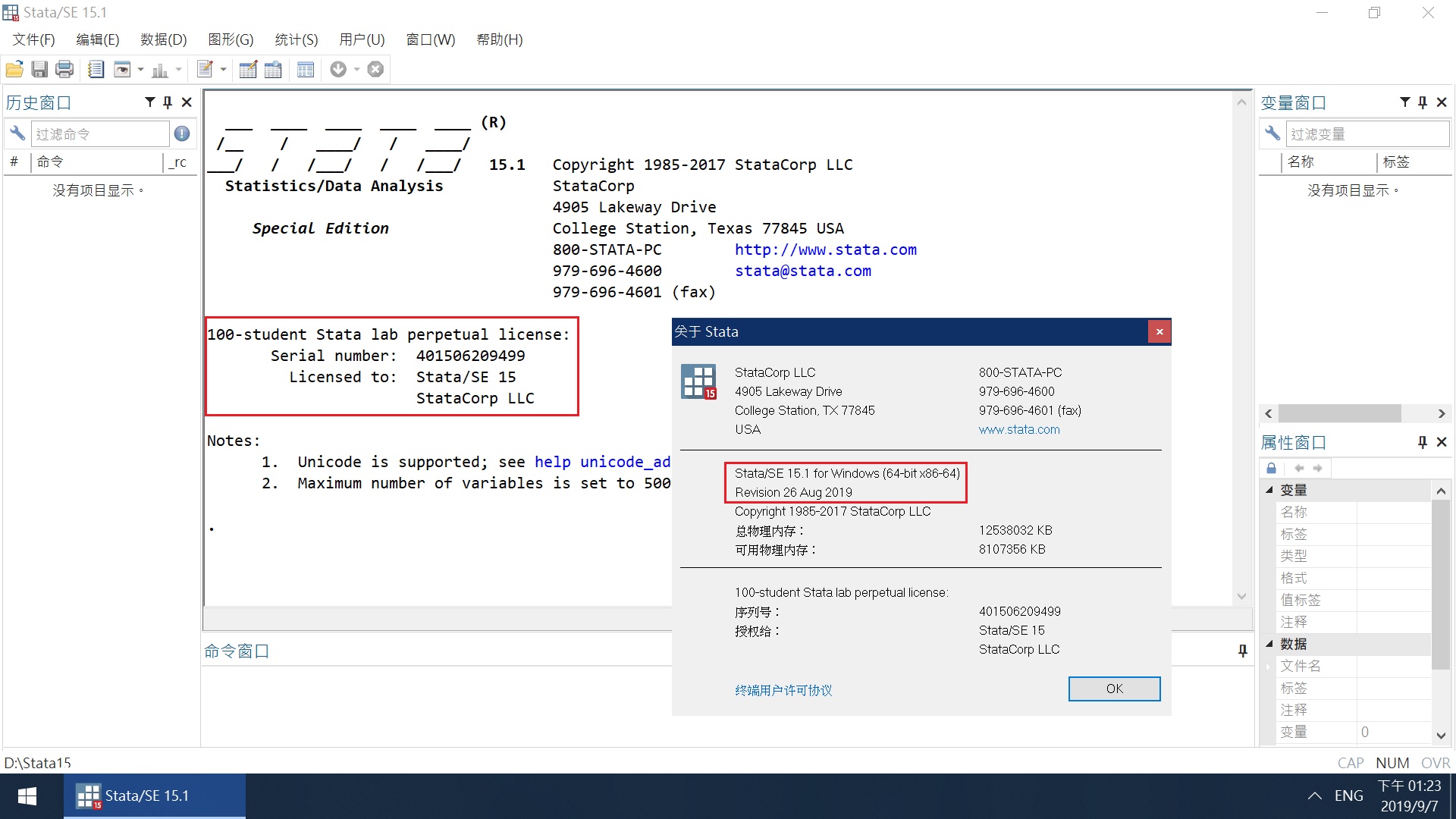1456x819 pixels.
Task: Click the Print results icon
Action: coord(65,70)
